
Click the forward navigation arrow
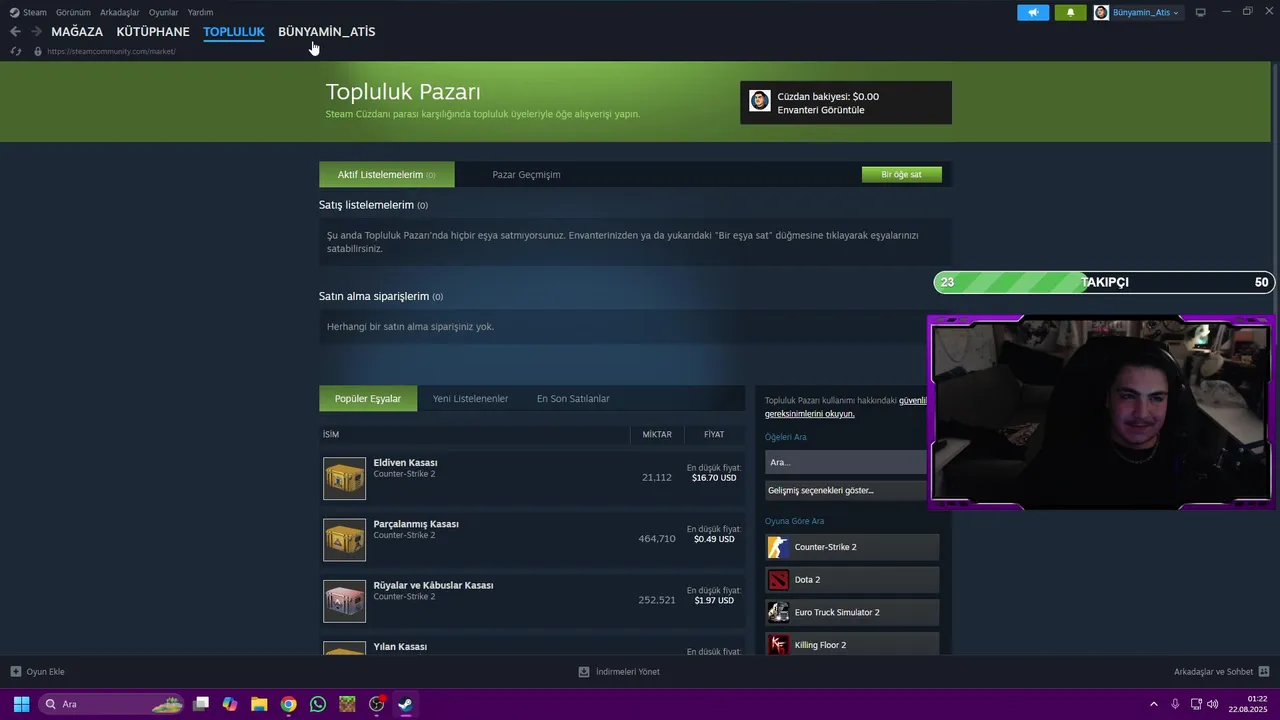click(x=36, y=32)
